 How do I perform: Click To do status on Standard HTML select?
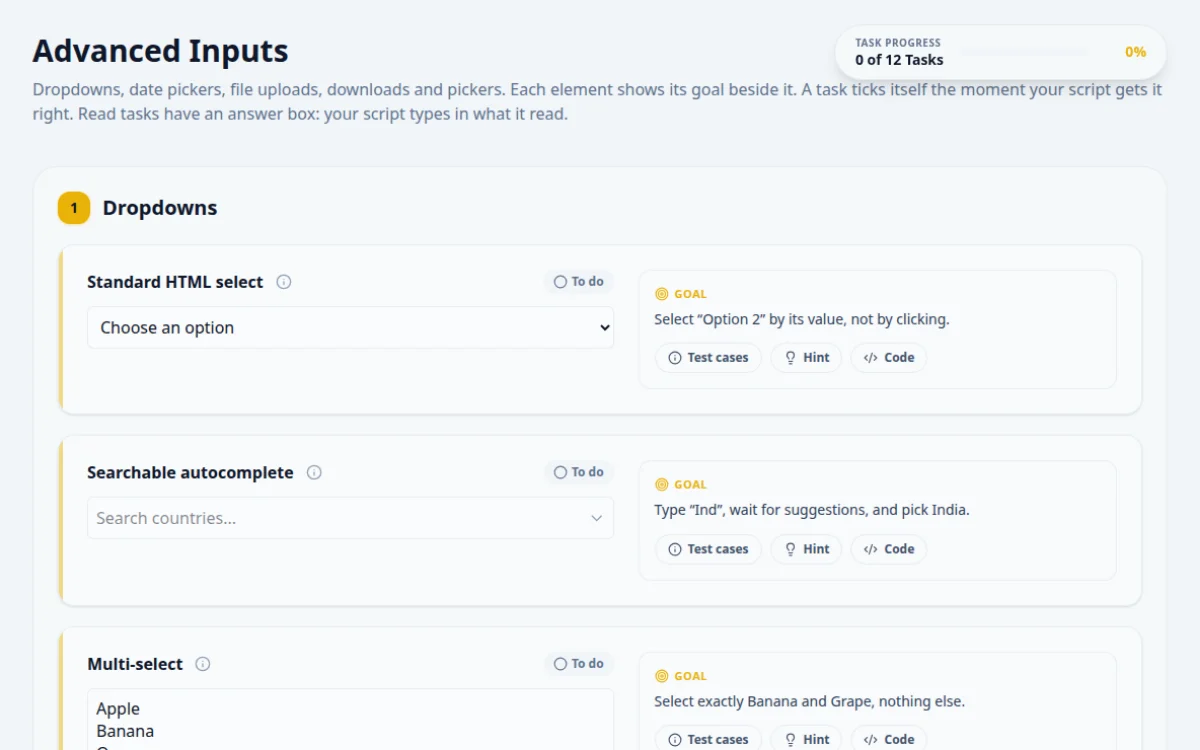pyautogui.click(x=579, y=282)
